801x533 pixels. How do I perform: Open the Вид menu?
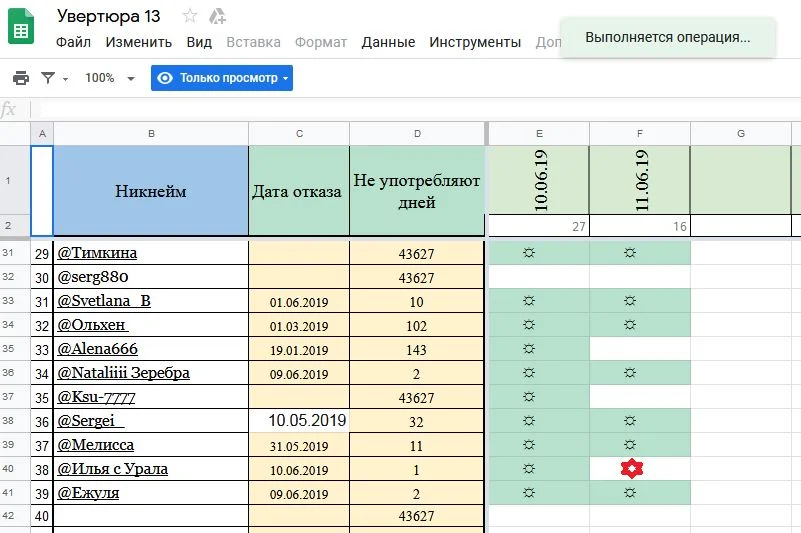click(x=199, y=42)
